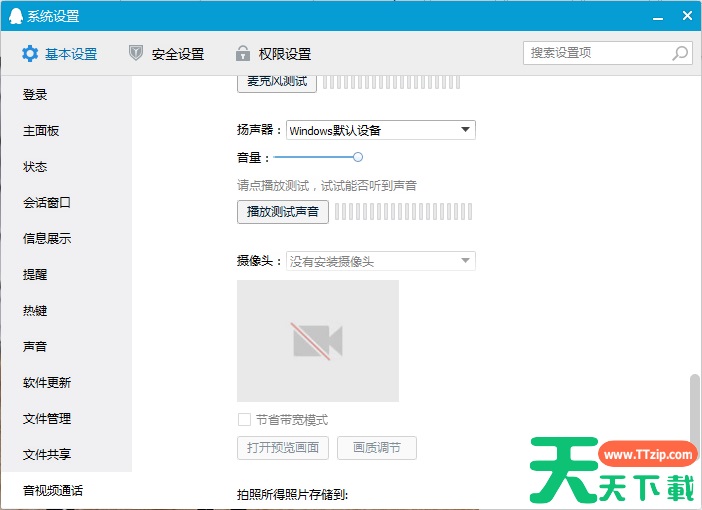Screen dimensions: 702x510
Task: Click the disabled camera preview icon
Action: (318, 341)
